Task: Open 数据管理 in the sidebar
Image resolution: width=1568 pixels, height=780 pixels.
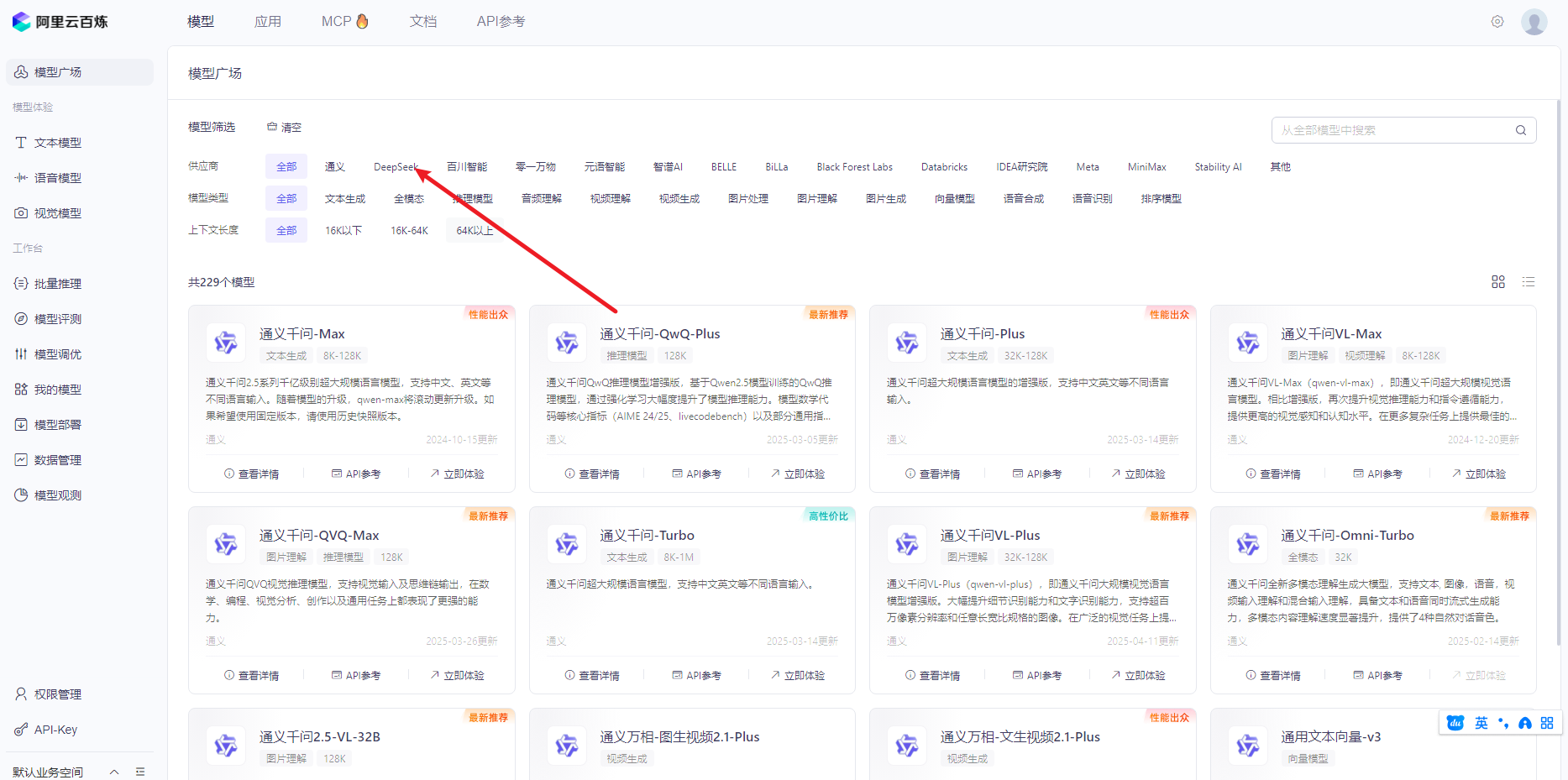Action: 58,460
